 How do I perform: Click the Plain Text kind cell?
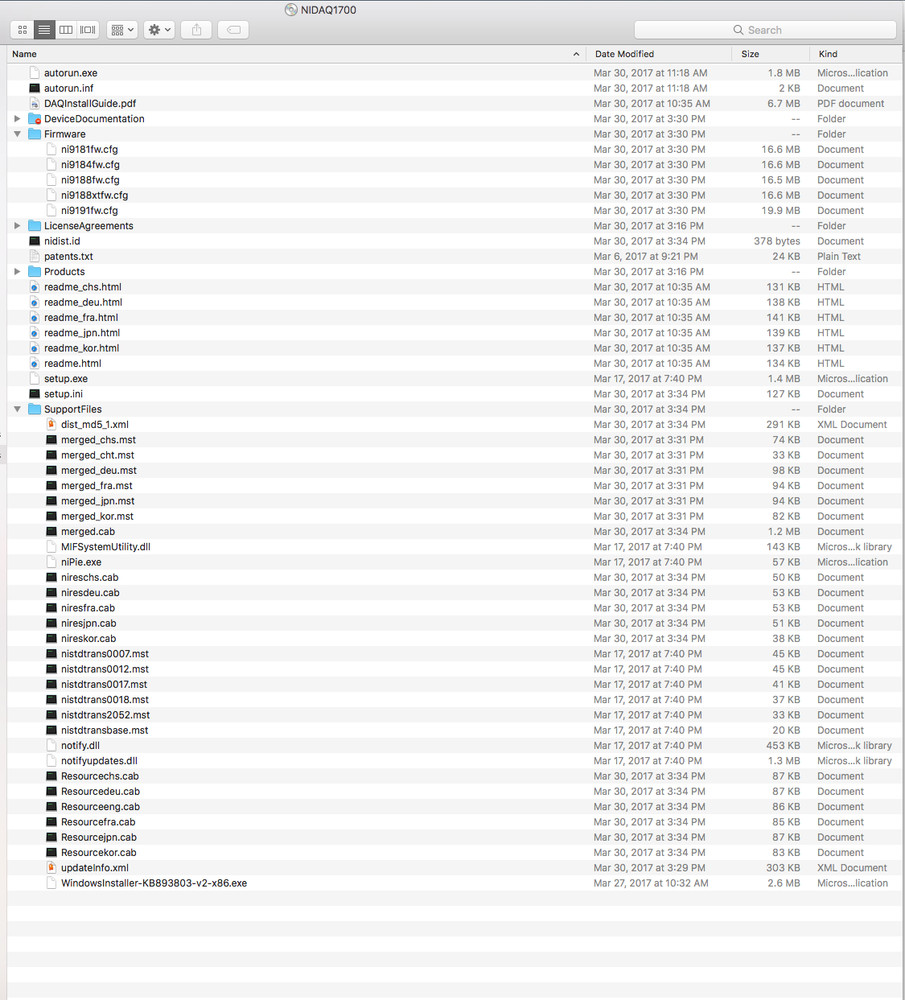point(839,256)
